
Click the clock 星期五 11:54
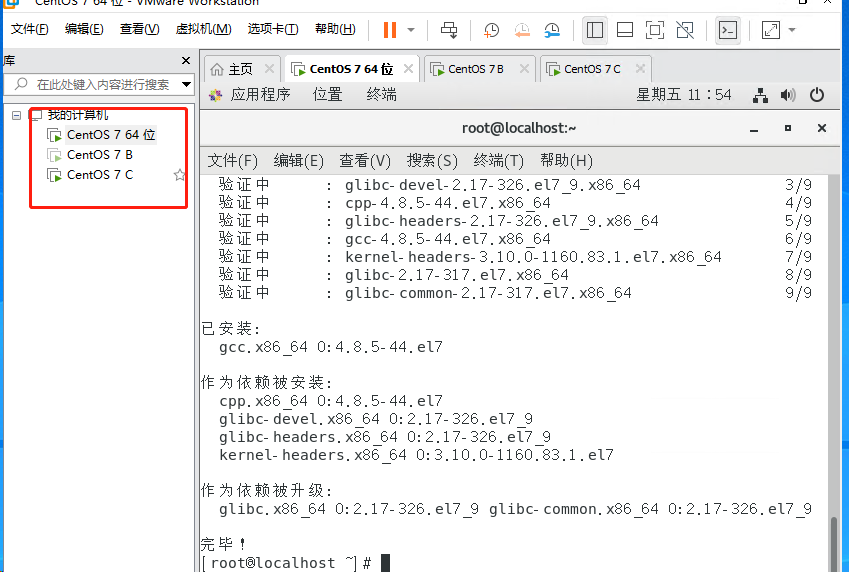coord(684,95)
